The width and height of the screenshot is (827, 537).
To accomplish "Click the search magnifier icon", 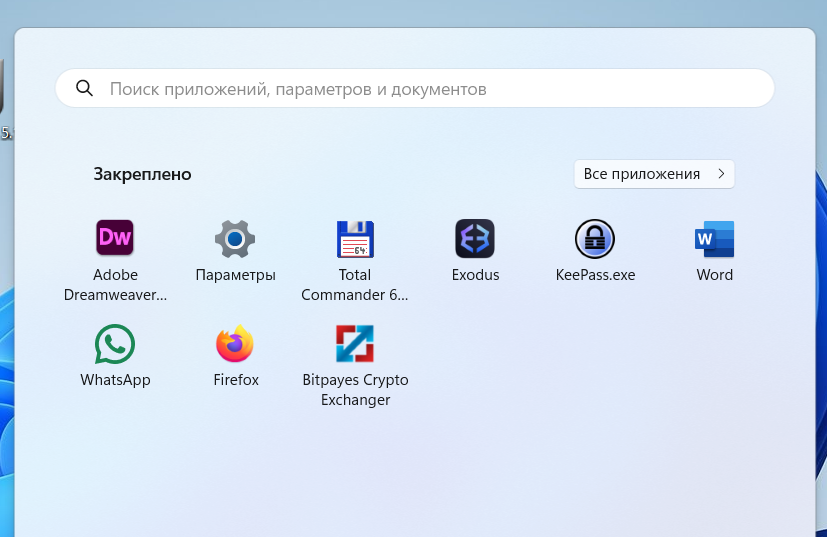I will [x=84, y=88].
